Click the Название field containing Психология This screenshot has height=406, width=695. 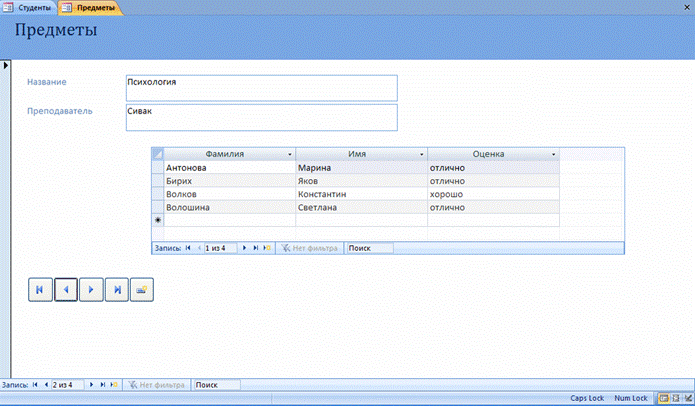[262, 88]
